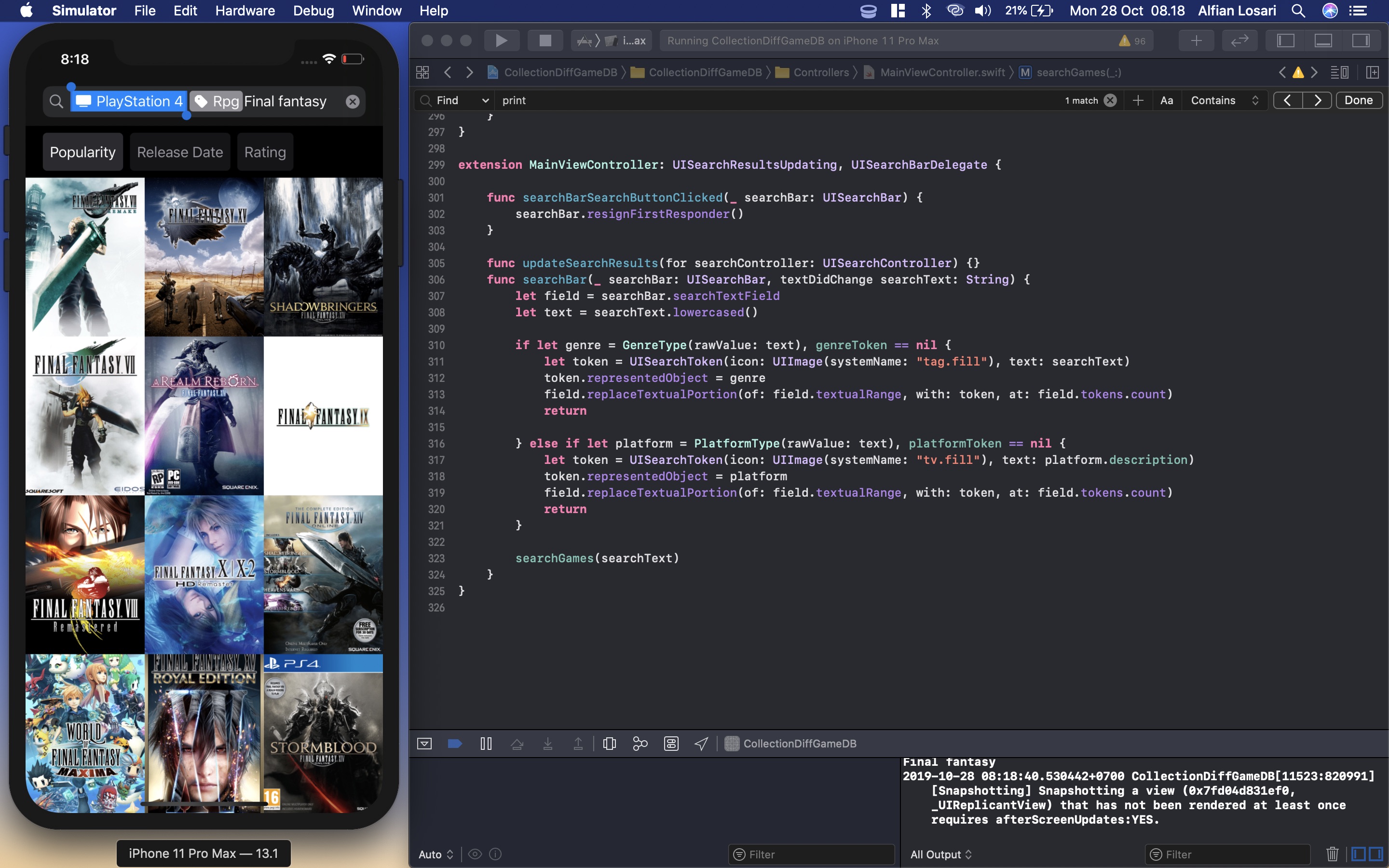
Task: Toggle the breakpoints activation icon
Action: point(455,744)
